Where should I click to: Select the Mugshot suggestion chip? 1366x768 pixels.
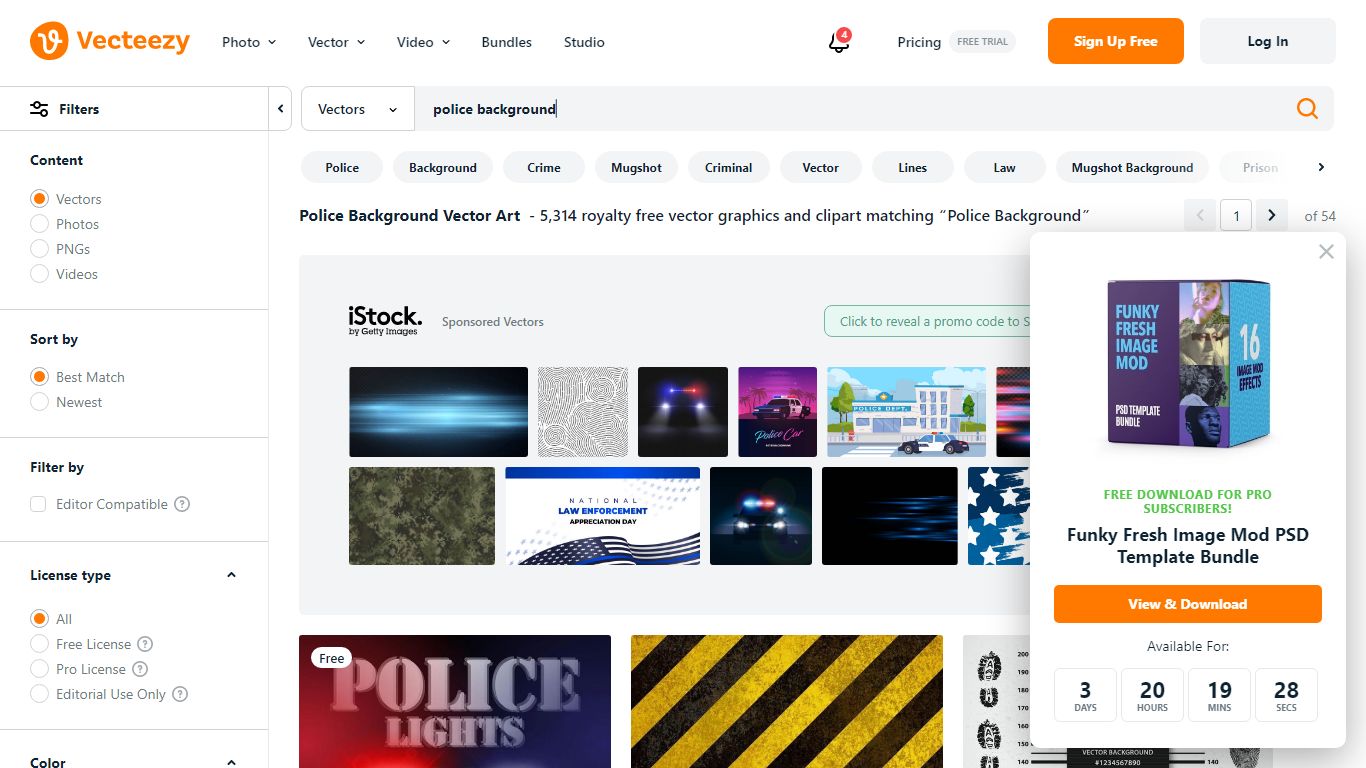pyautogui.click(x=637, y=167)
